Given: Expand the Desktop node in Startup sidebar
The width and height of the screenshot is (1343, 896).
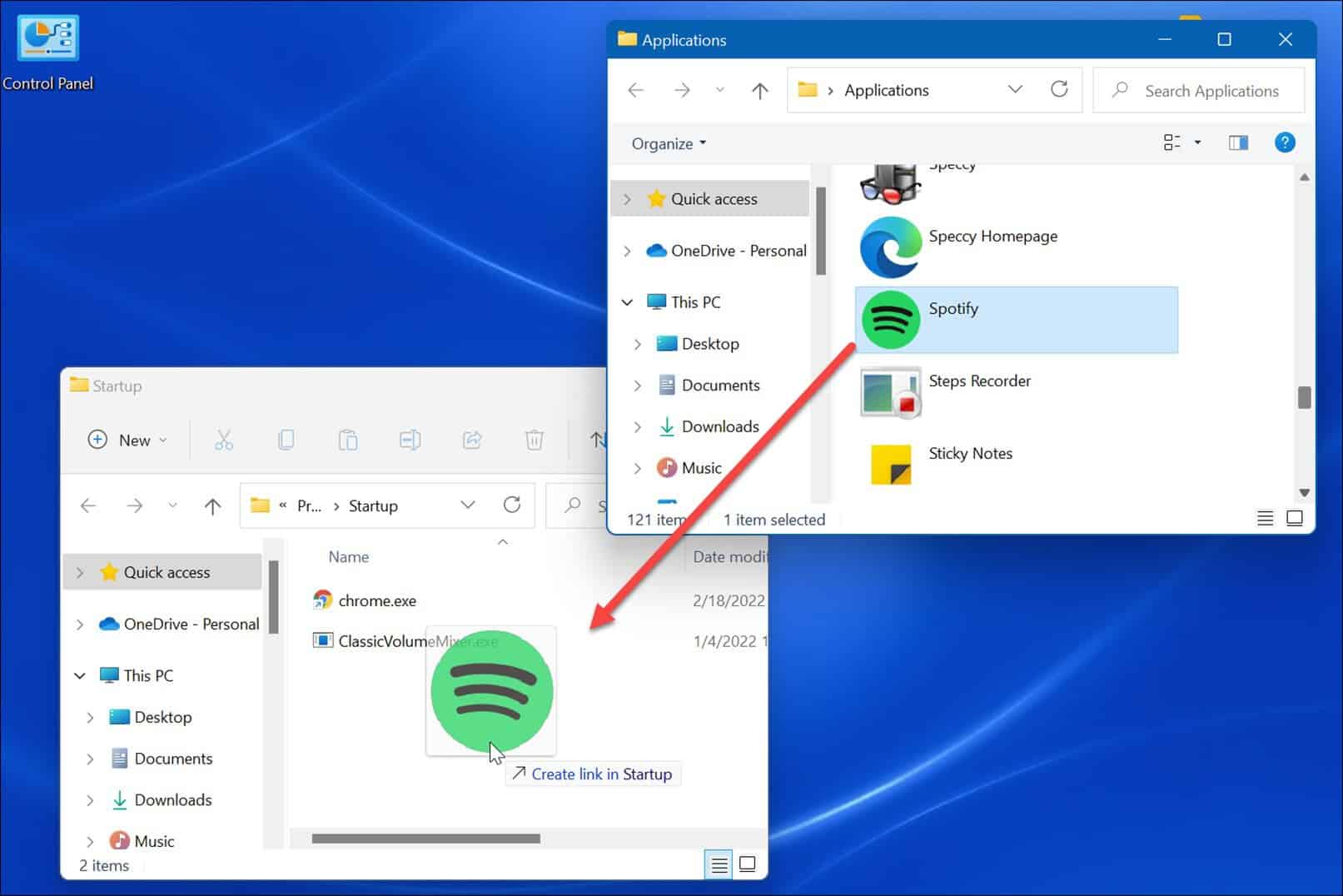Looking at the screenshot, I should 90,717.
